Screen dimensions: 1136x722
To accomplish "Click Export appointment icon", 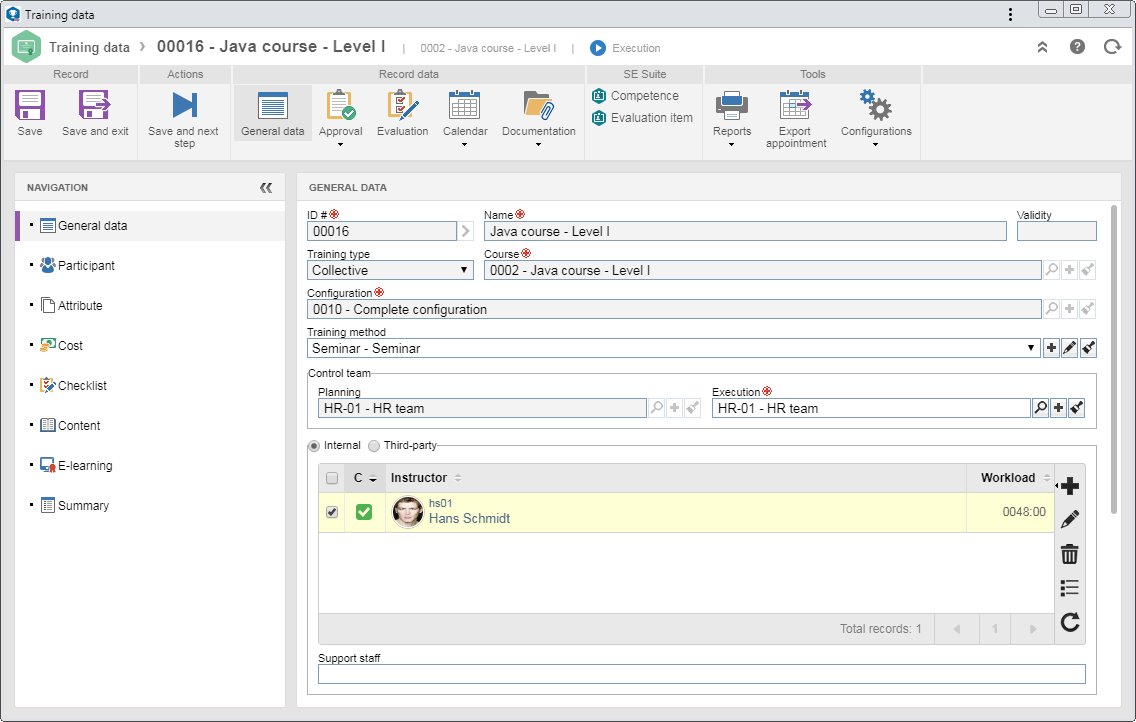I will click(795, 106).
